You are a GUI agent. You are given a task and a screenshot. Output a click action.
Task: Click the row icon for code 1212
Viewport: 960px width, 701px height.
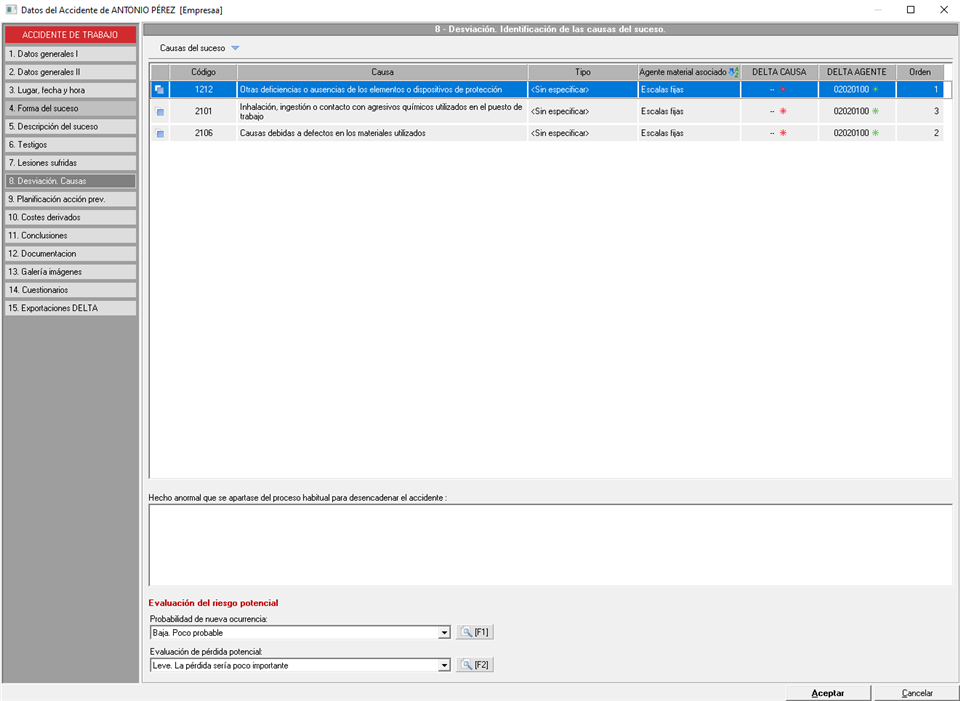coord(160,90)
